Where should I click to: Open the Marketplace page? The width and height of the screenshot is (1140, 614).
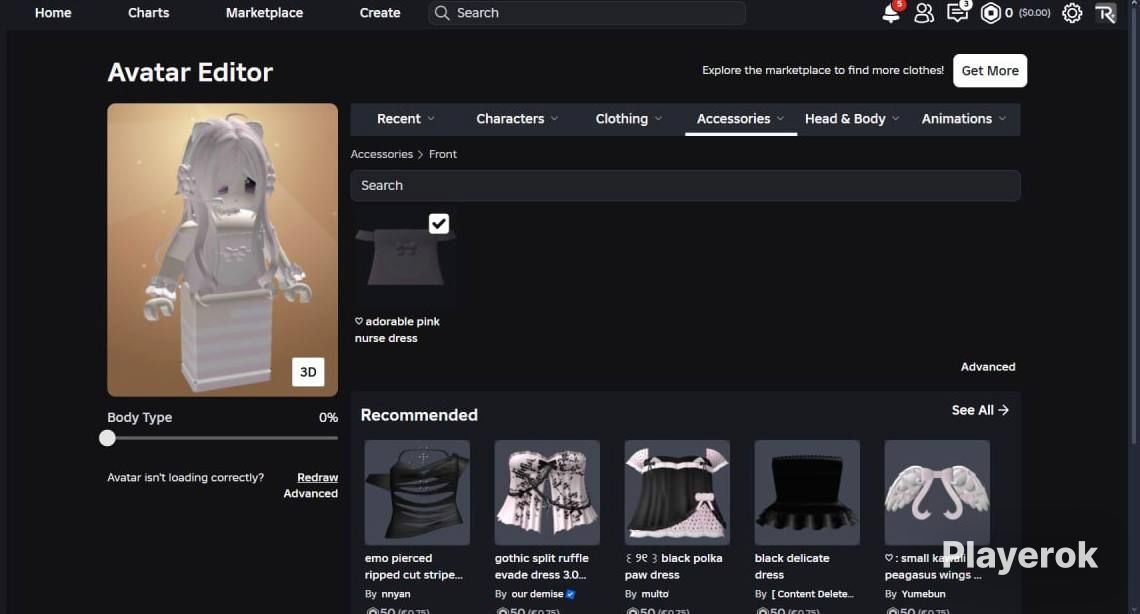click(x=264, y=12)
